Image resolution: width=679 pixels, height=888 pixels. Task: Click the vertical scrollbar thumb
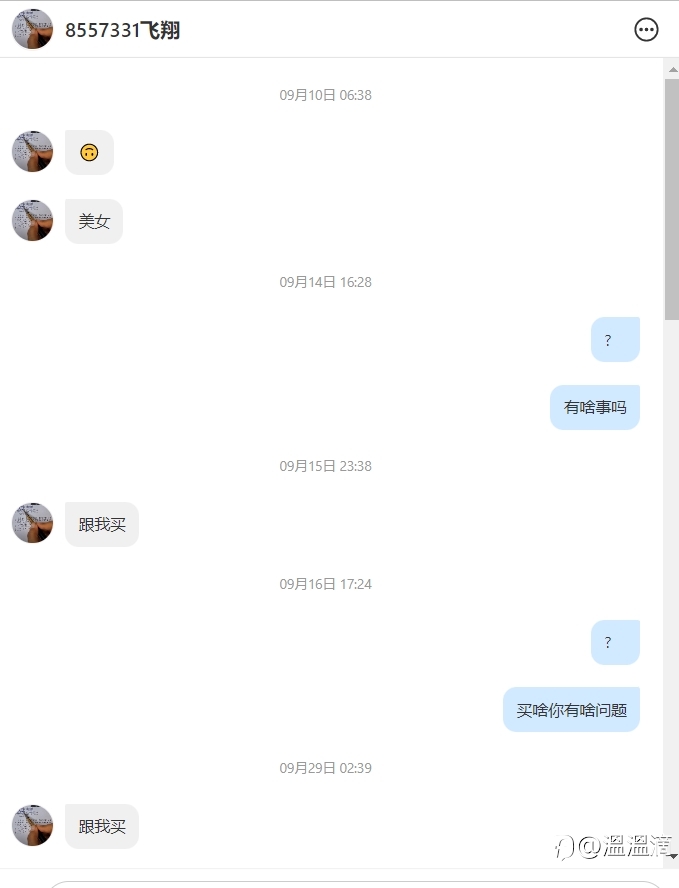[x=672, y=199]
